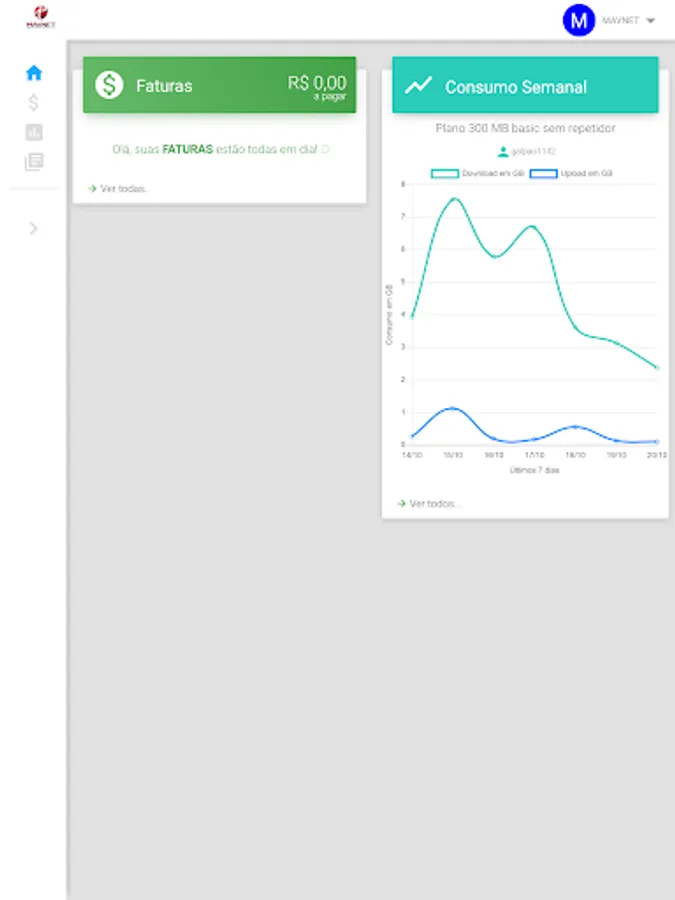This screenshot has height=900, width=675.
Task: Expand the sidebar with the chevron arrow
Action: (34, 228)
